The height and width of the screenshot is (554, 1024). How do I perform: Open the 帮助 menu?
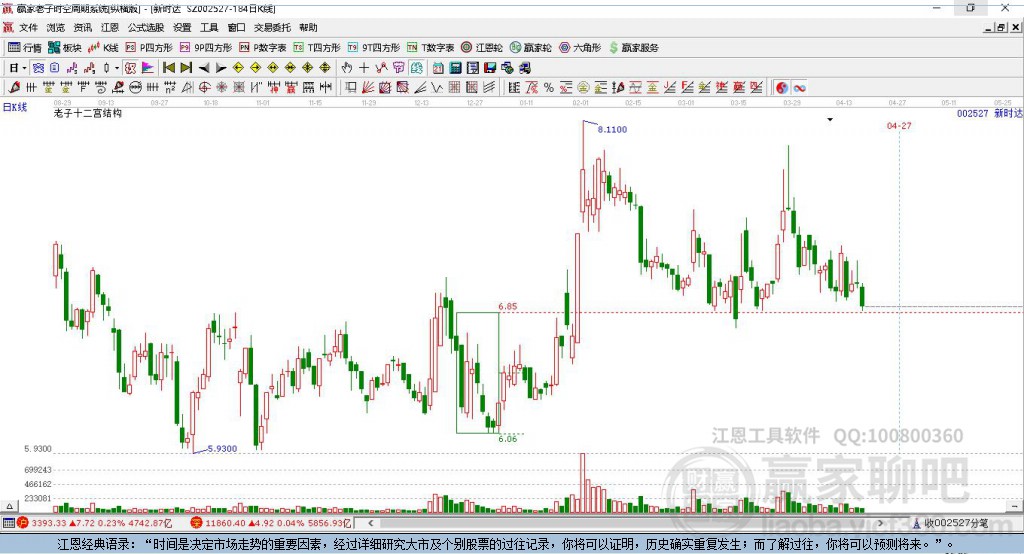pos(308,27)
